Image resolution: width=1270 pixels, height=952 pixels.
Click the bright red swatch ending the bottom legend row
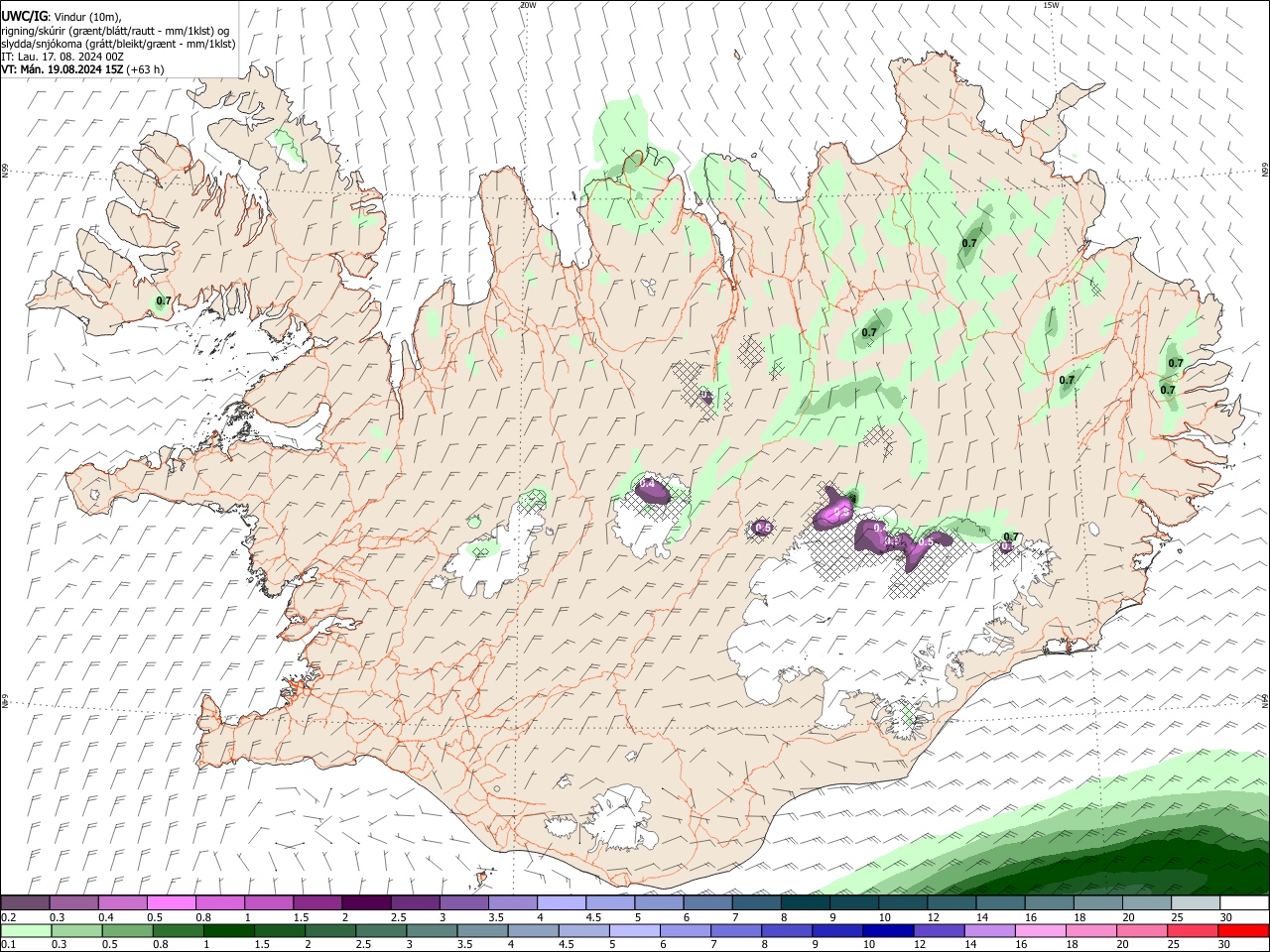[x=1243, y=930]
